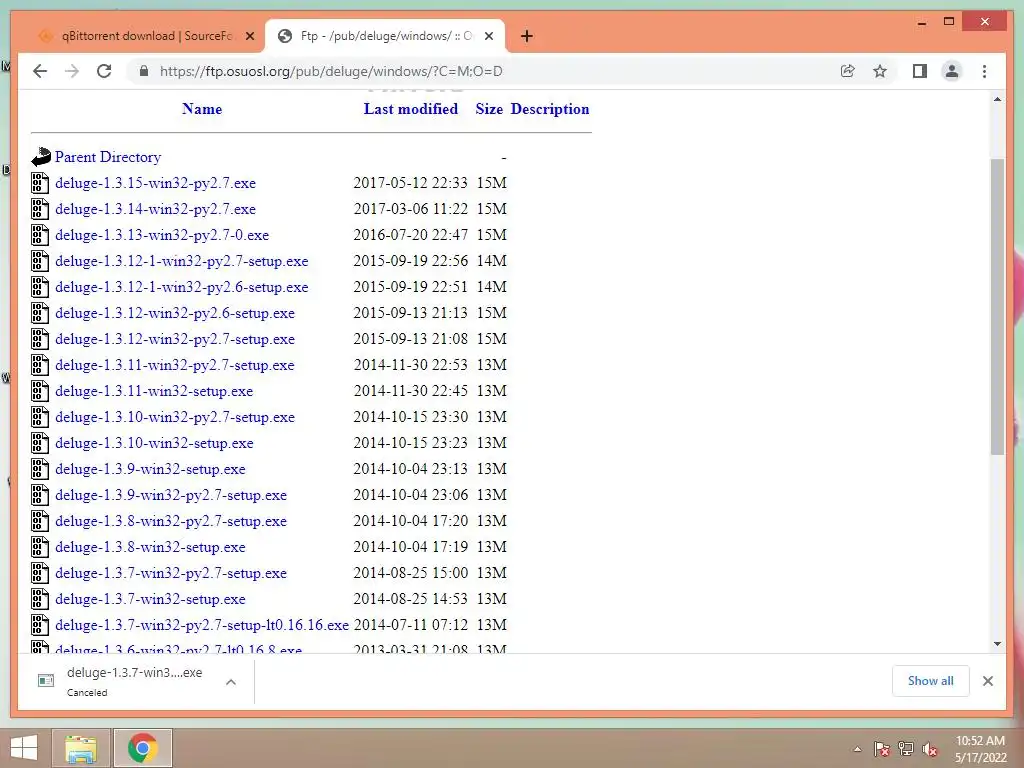Sort listing by Last modified
Viewport: 1024px width, 768px height.
tap(411, 109)
